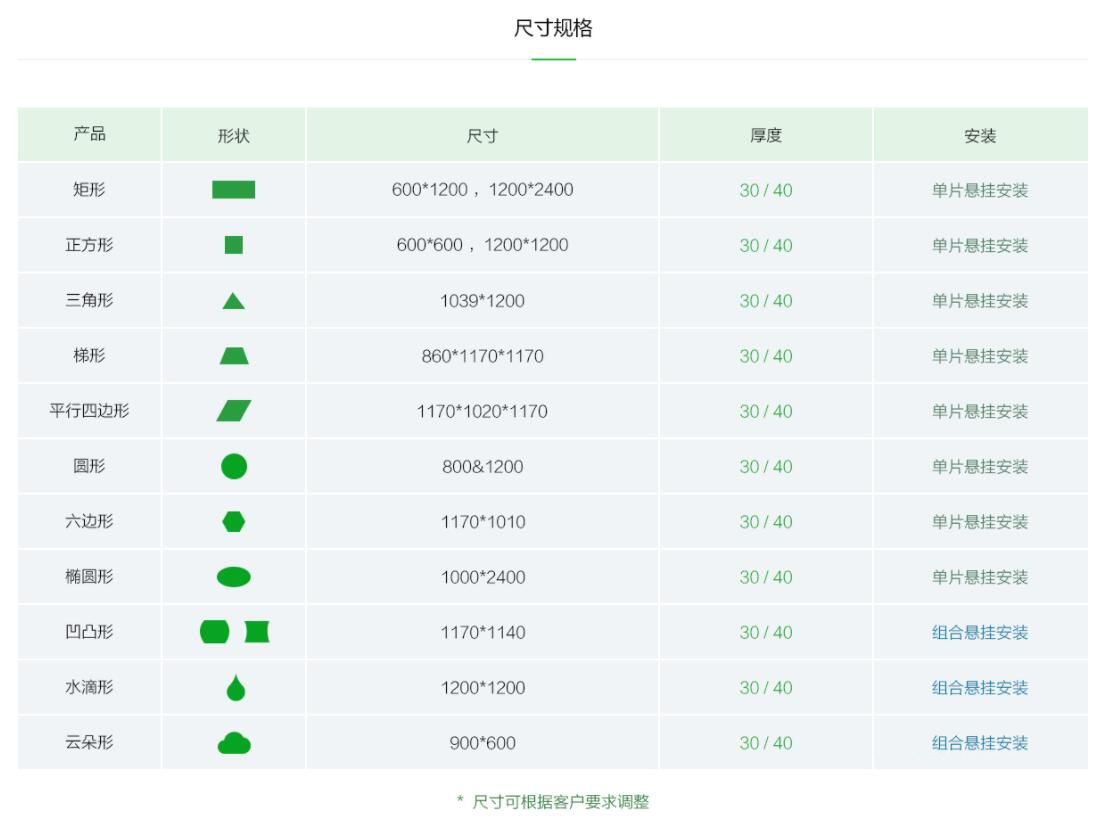Click 单片悬挂安装 in the 矩形 row
The height and width of the screenshot is (824, 1104).
pyautogui.click(x=979, y=190)
